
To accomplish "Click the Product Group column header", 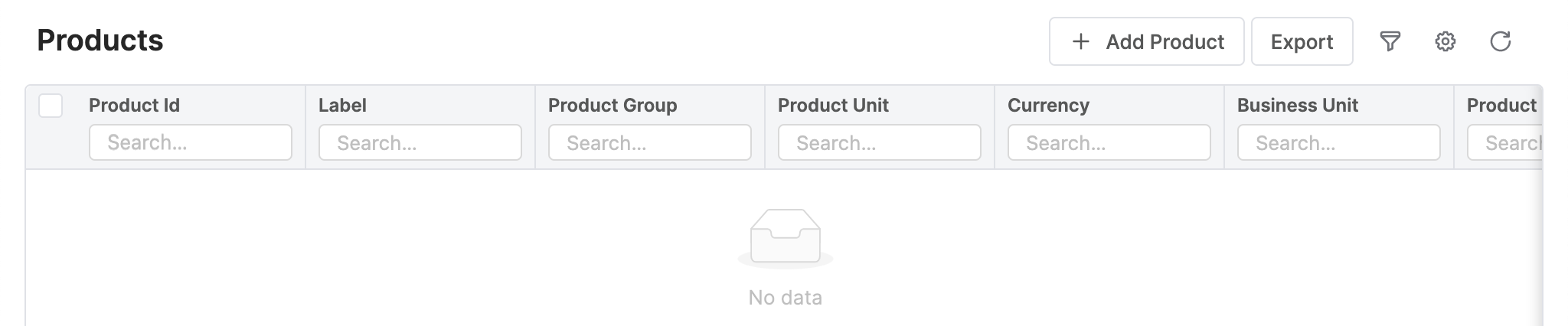I will coord(612,106).
